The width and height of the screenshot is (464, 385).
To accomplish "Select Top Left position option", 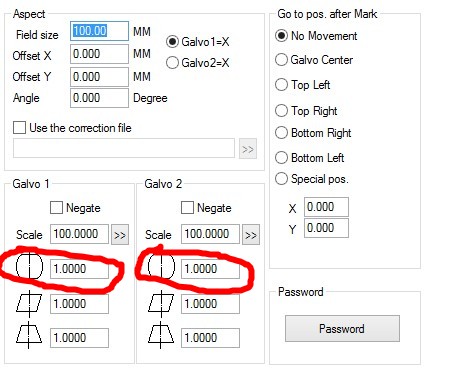I will (x=281, y=85).
